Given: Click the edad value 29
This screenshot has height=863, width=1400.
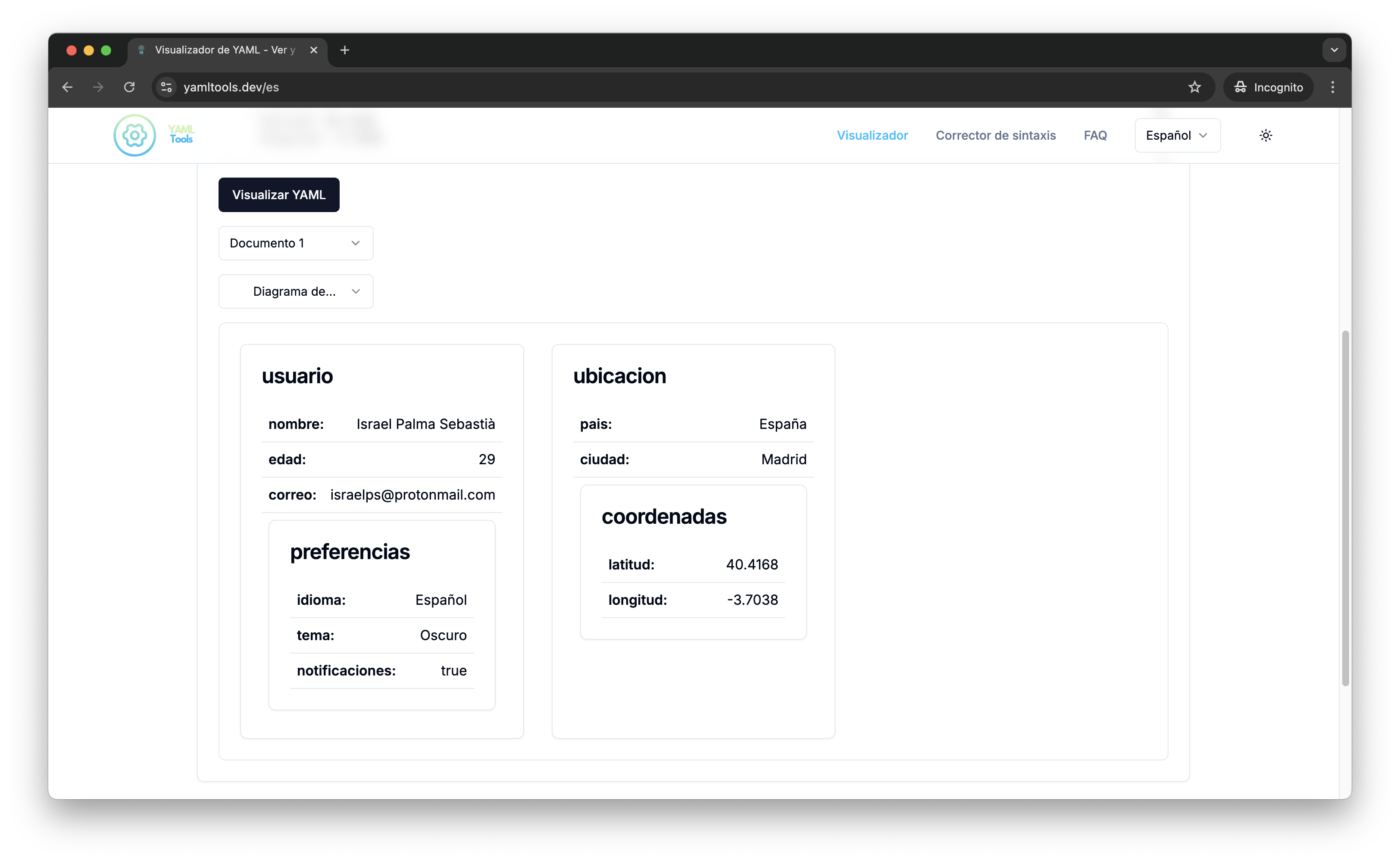Looking at the screenshot, I should pos(487,460).
